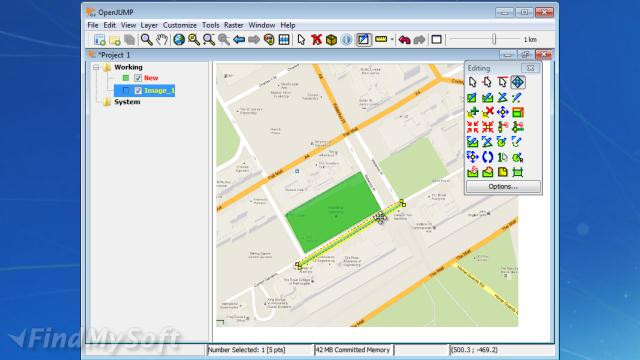Select the main toolbar Select Features arrow
Screen dimensions: 640x360
pos(301,40)
